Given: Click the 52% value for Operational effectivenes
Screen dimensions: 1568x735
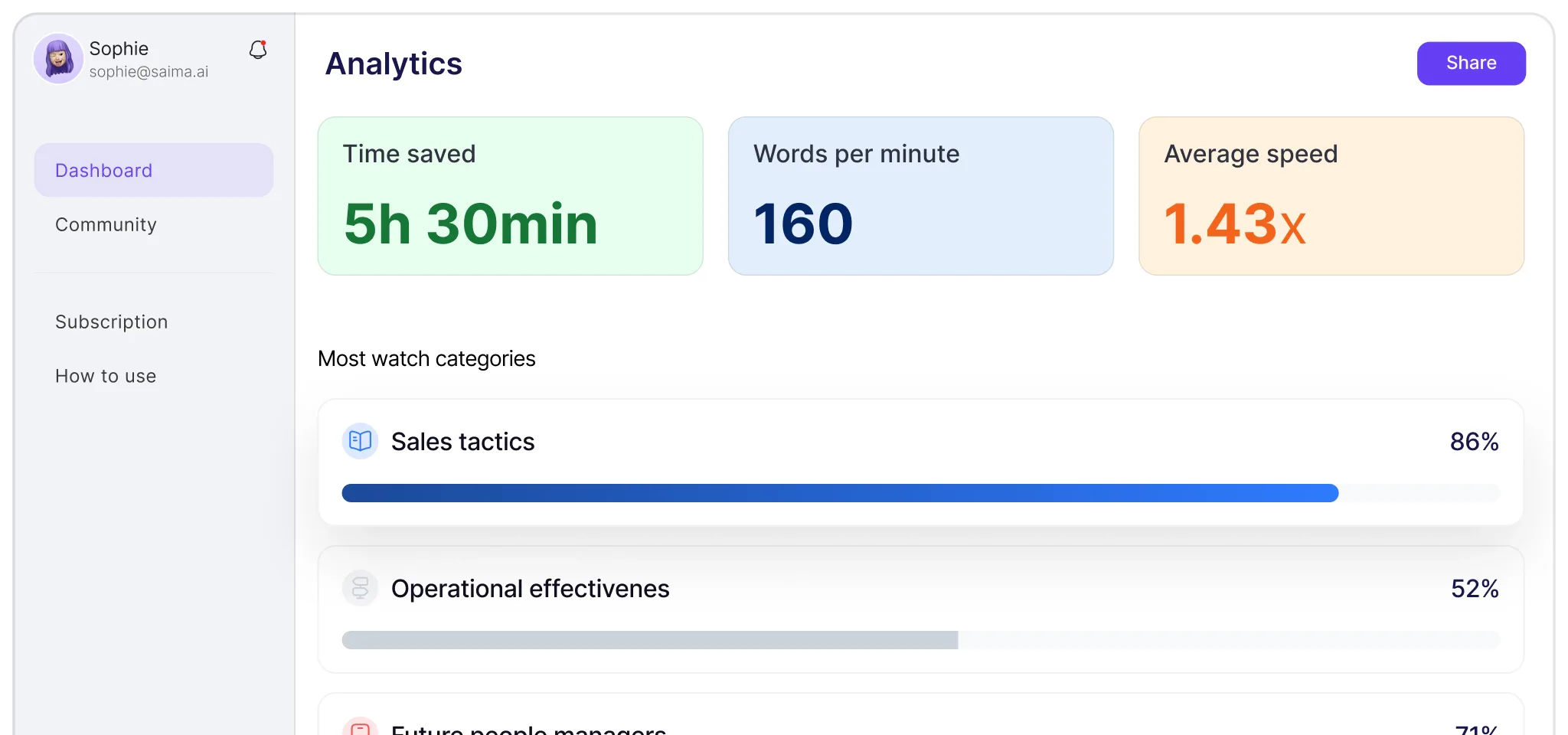Looking at the screenshot, I should (1475, 589).
